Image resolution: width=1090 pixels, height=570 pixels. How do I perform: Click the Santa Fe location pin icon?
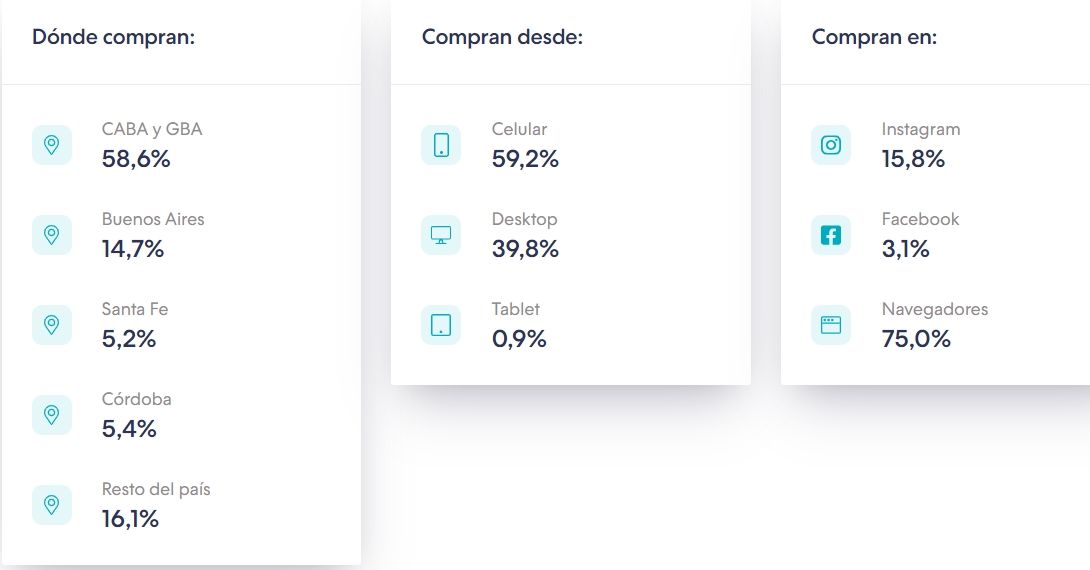point(52,325)
